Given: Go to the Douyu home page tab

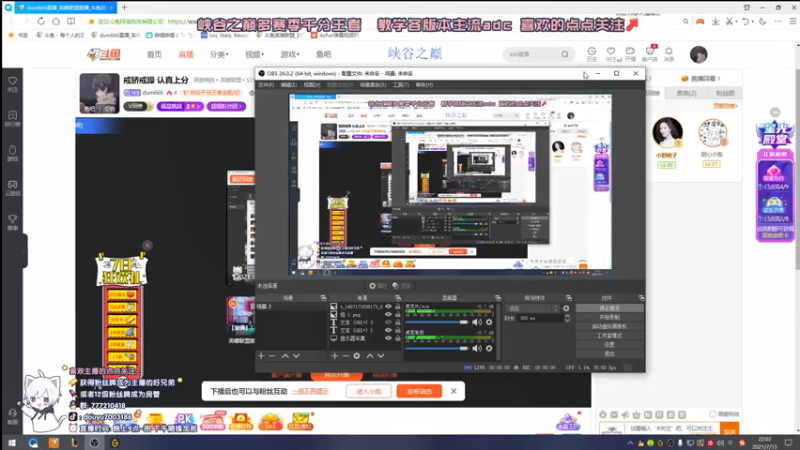Looking at the screenshot, I should (154, 54).
